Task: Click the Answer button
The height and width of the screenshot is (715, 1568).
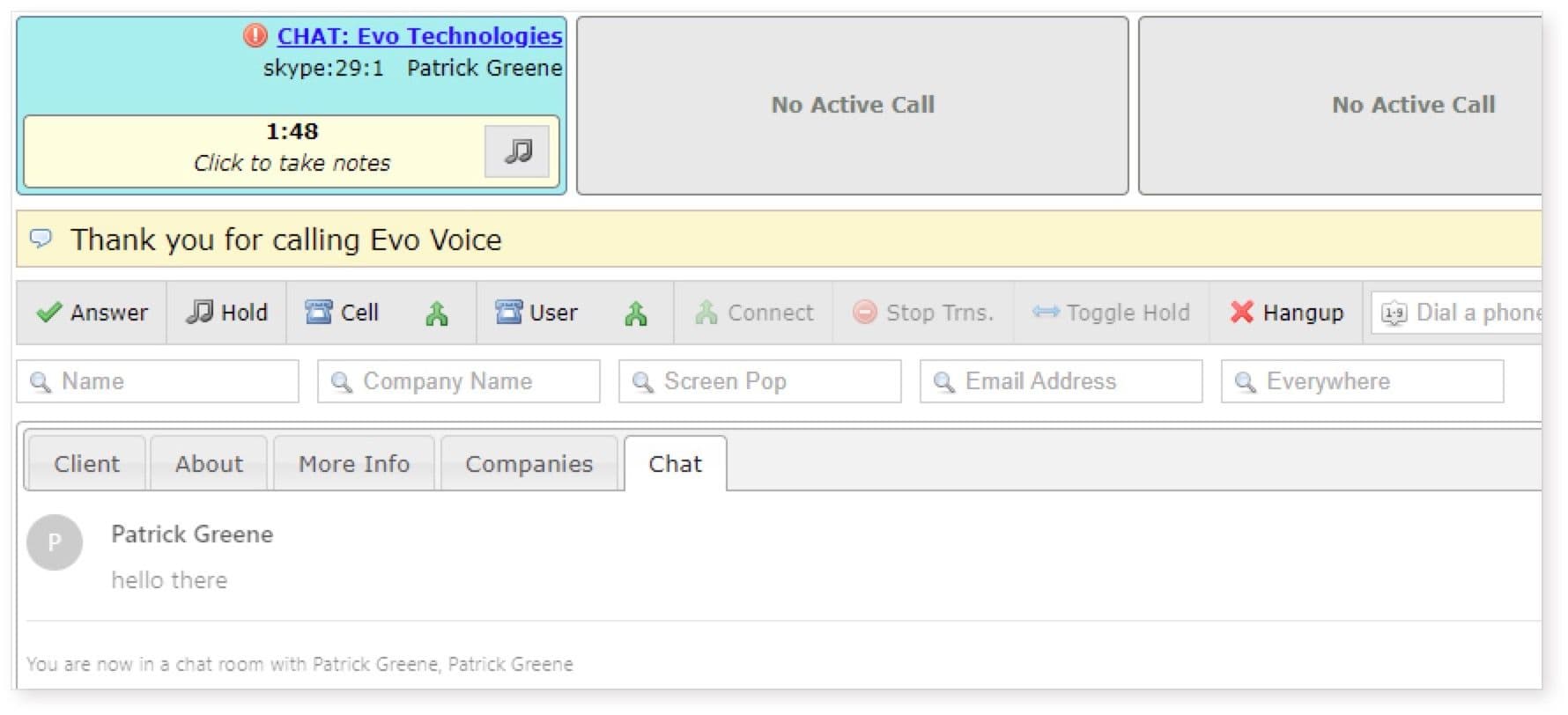Action: pos(92,313)
